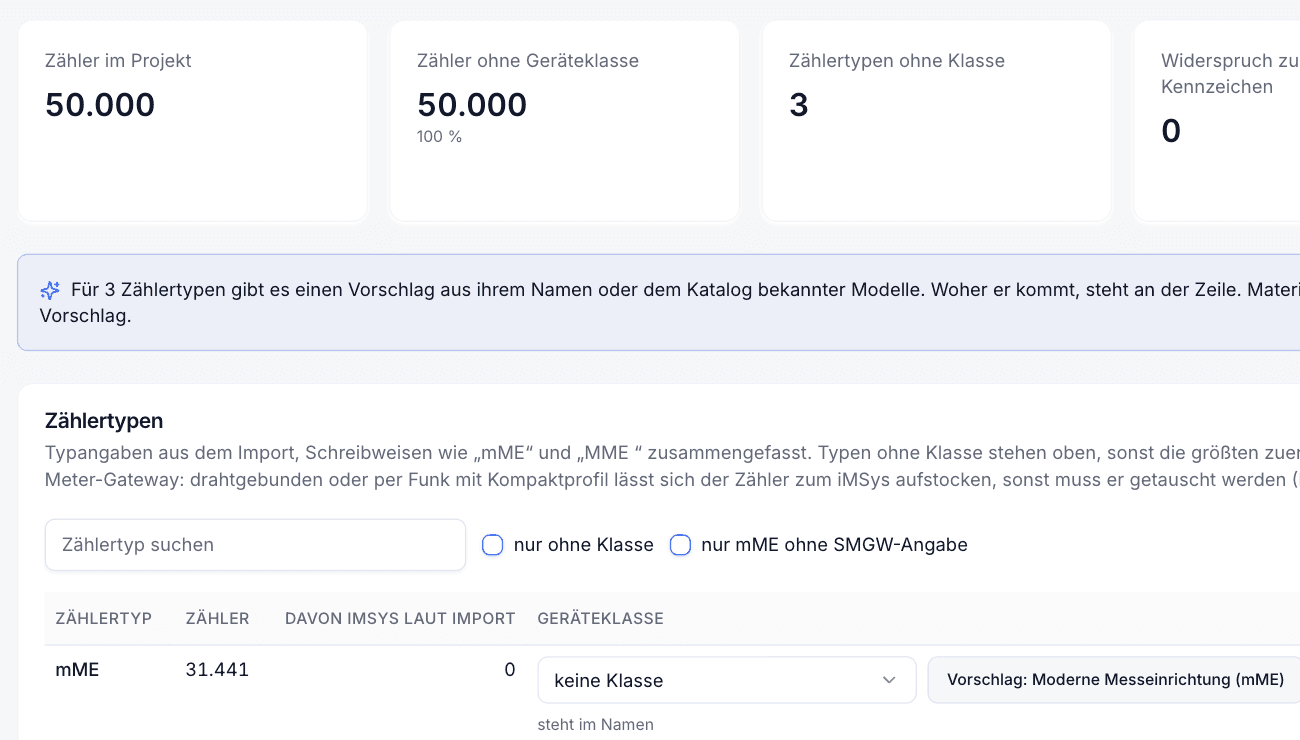Focus the 'Zählertyp suchen' search field
The height and width of the screenshot is (740, 1300).
click(255, 545)
